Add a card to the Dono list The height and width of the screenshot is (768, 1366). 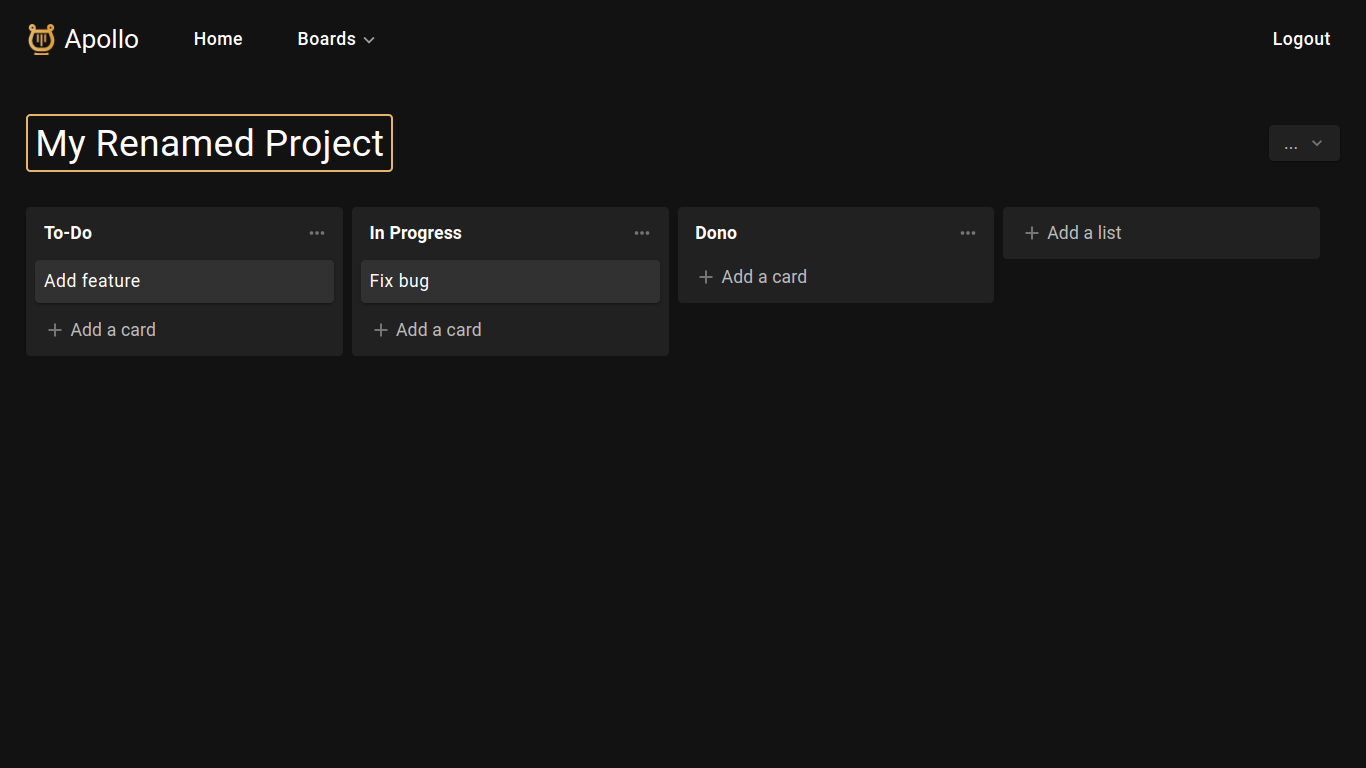coord(753,277)
